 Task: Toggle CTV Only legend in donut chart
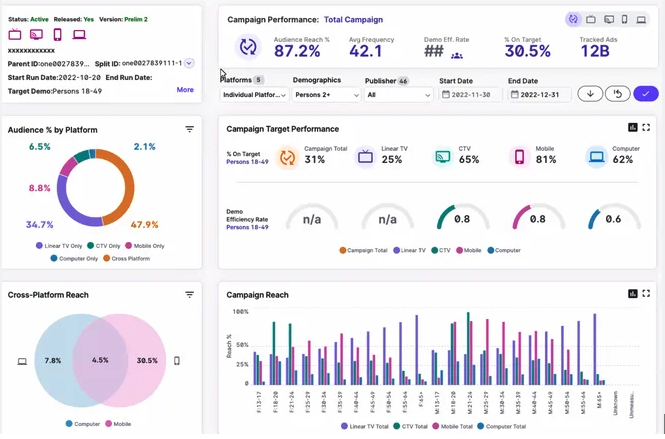point(104,246)
